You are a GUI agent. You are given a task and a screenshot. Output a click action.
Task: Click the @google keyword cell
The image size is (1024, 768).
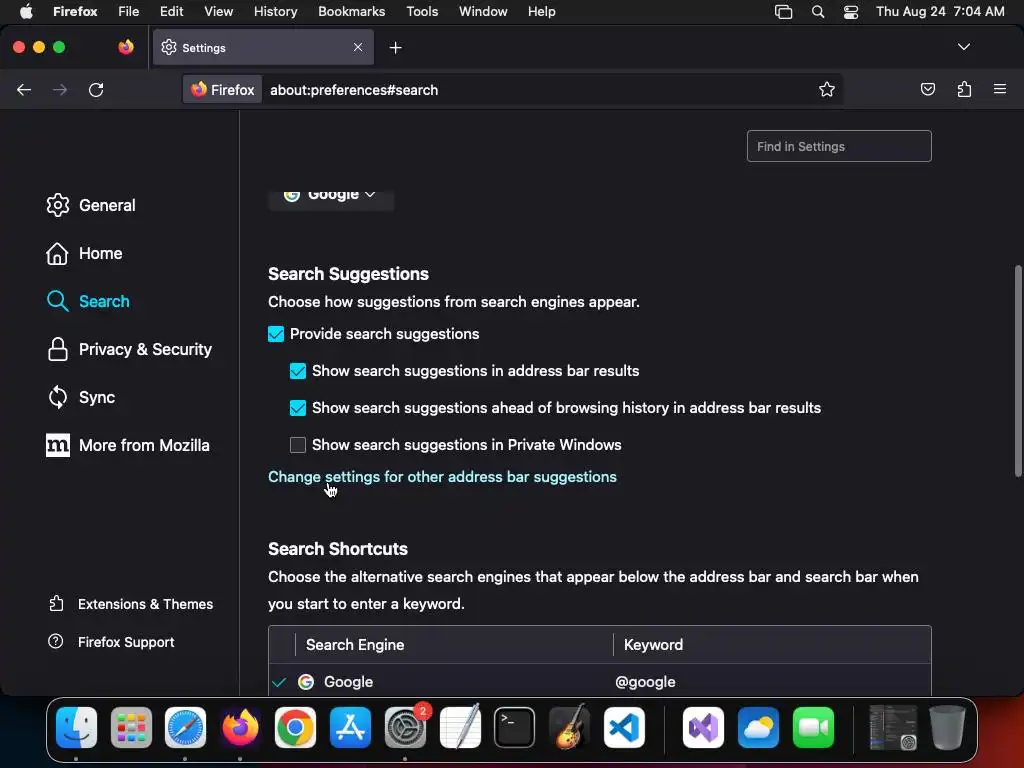(645, 682)
